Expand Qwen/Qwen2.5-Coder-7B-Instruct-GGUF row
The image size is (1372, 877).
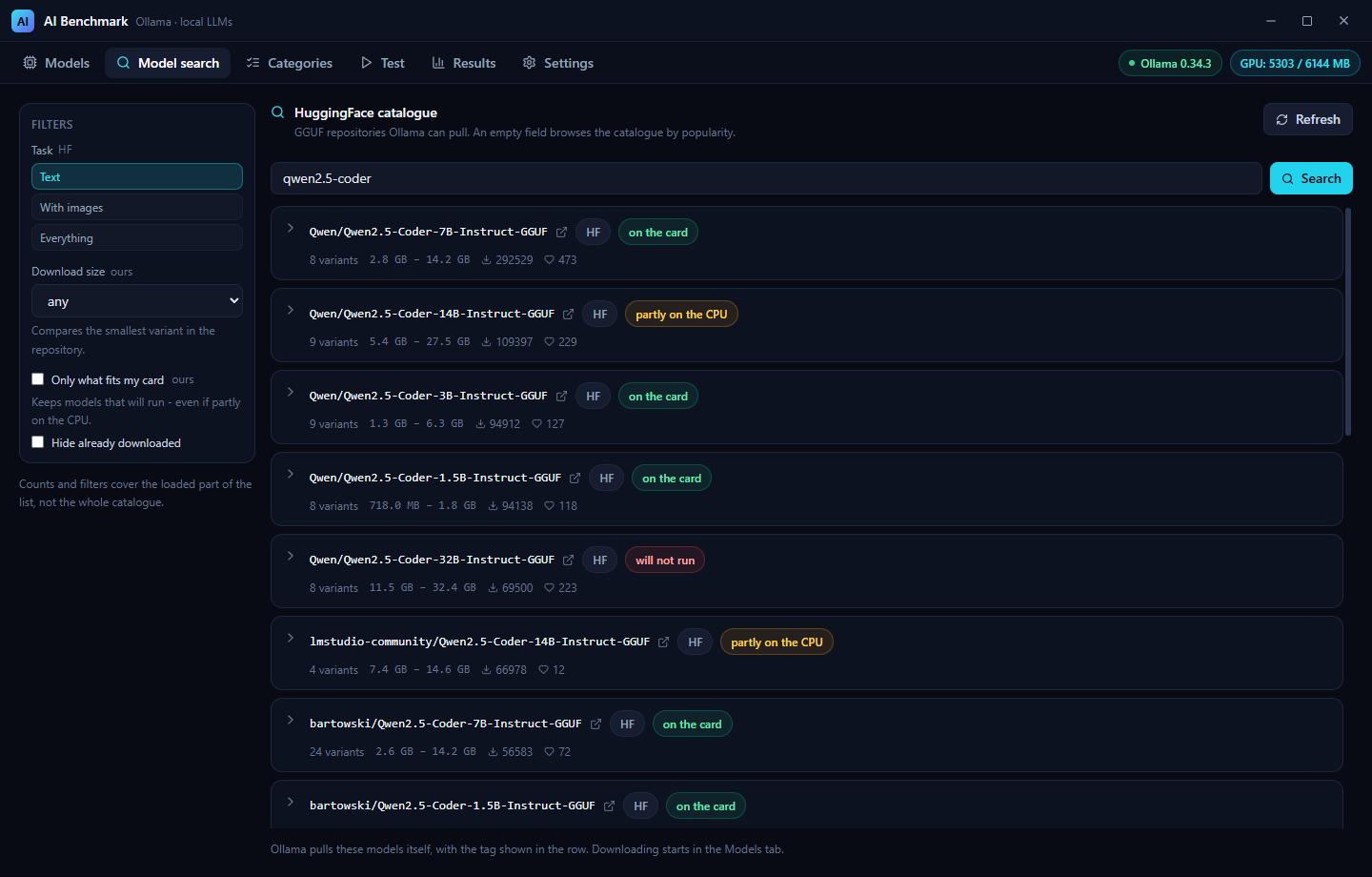click(x=291, y=228)
